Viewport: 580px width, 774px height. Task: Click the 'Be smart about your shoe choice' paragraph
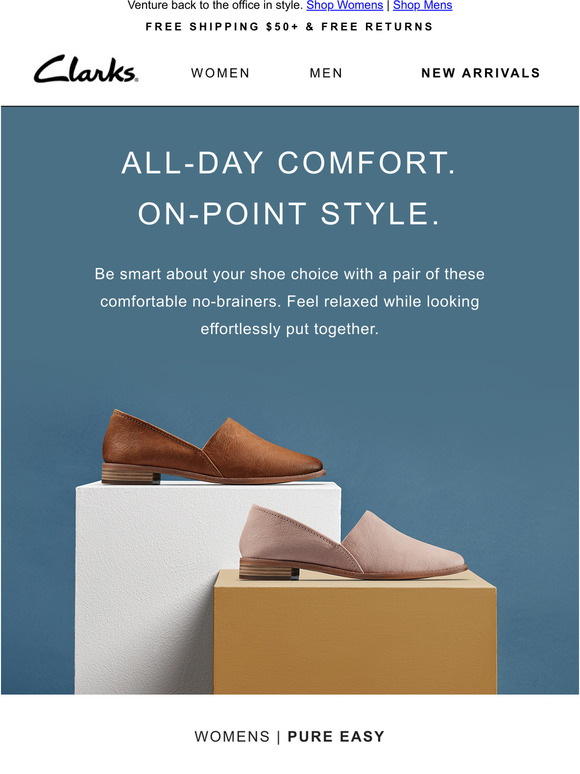(289, 301)
